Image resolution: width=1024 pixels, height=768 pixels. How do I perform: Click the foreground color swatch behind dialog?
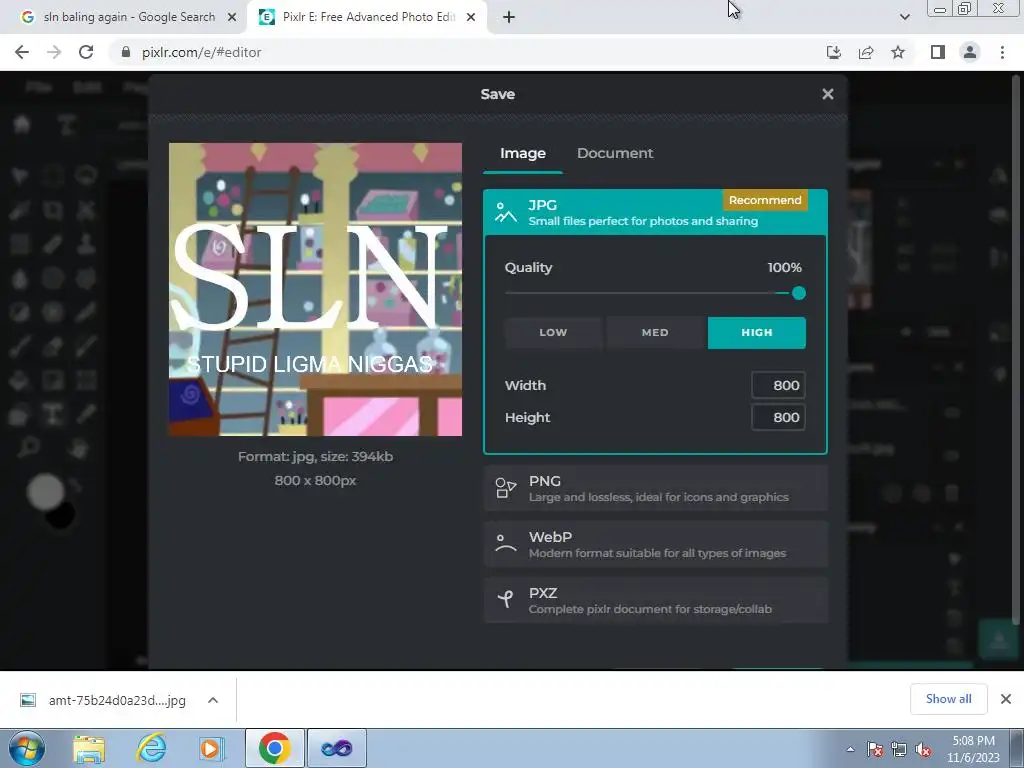(x=45, y=491)
